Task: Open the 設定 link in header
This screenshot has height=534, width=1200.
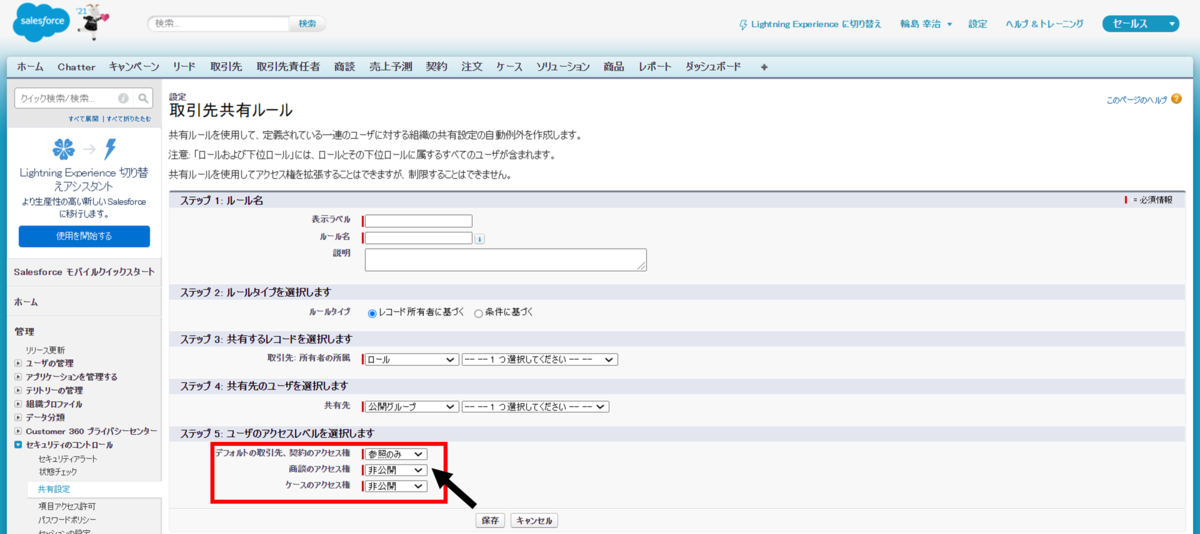Action: point(977,23)
